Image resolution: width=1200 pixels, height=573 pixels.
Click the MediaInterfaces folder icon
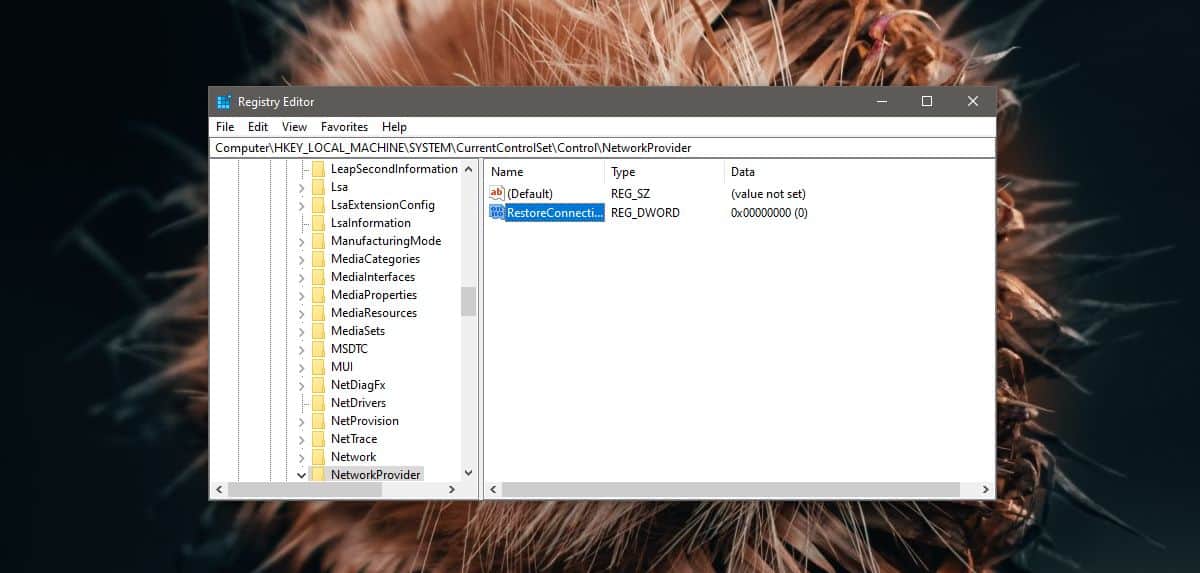tap(319, 277)
